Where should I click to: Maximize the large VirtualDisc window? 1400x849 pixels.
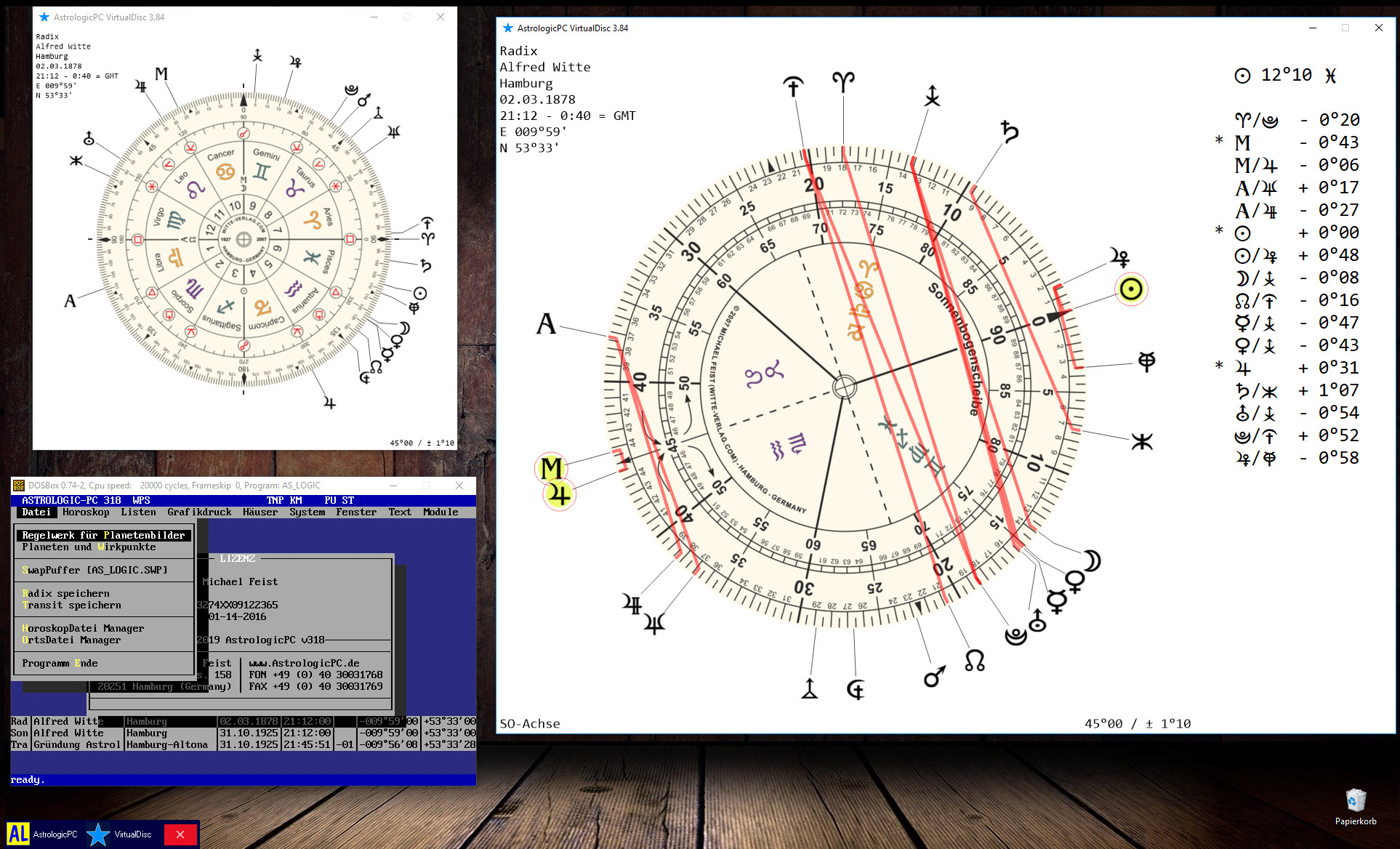coord(1345,28)
